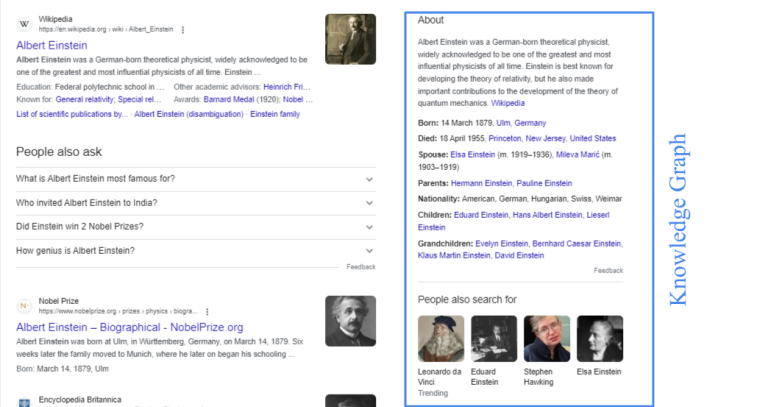This screenshot has width=768, height=407.
Task: Click the Wikipedia favicon icon
Action: tap(24, 24)
